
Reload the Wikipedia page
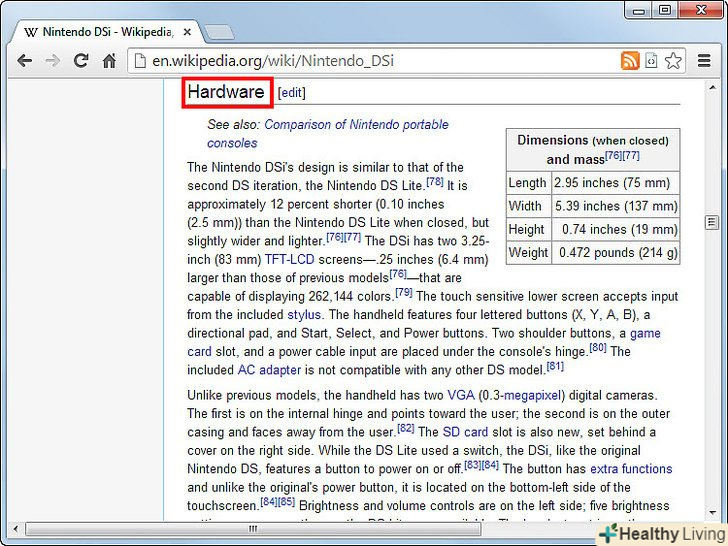pos(81,61)
